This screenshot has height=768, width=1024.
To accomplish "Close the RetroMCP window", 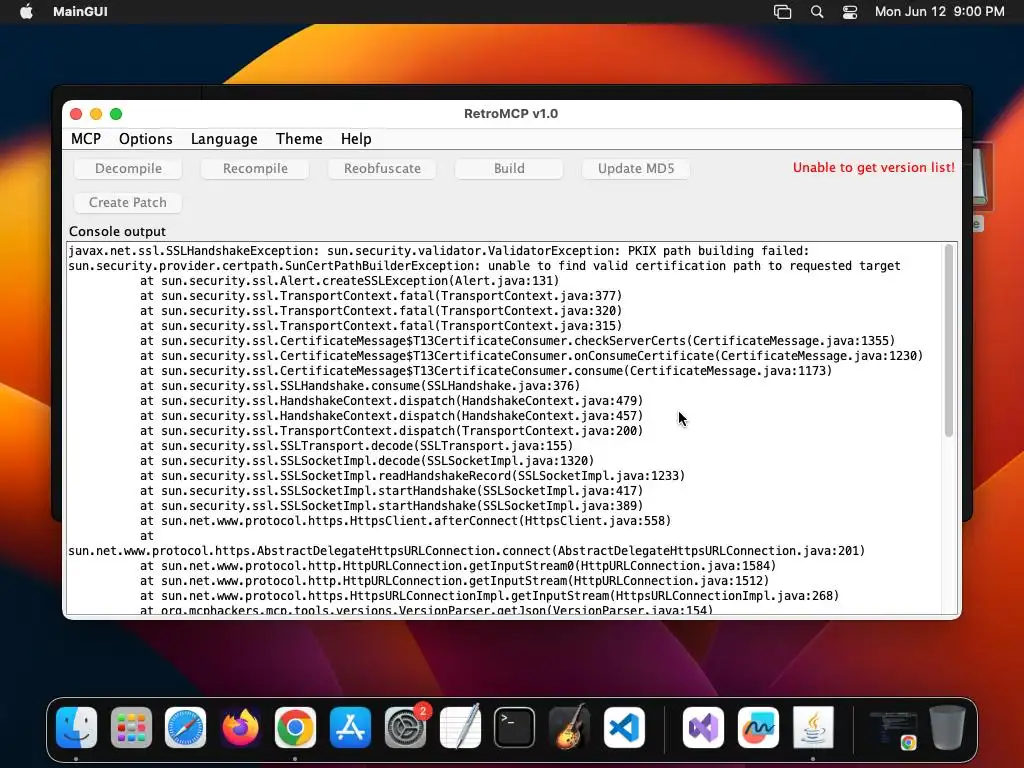I will pyautogui.click(x=76, y=114).
